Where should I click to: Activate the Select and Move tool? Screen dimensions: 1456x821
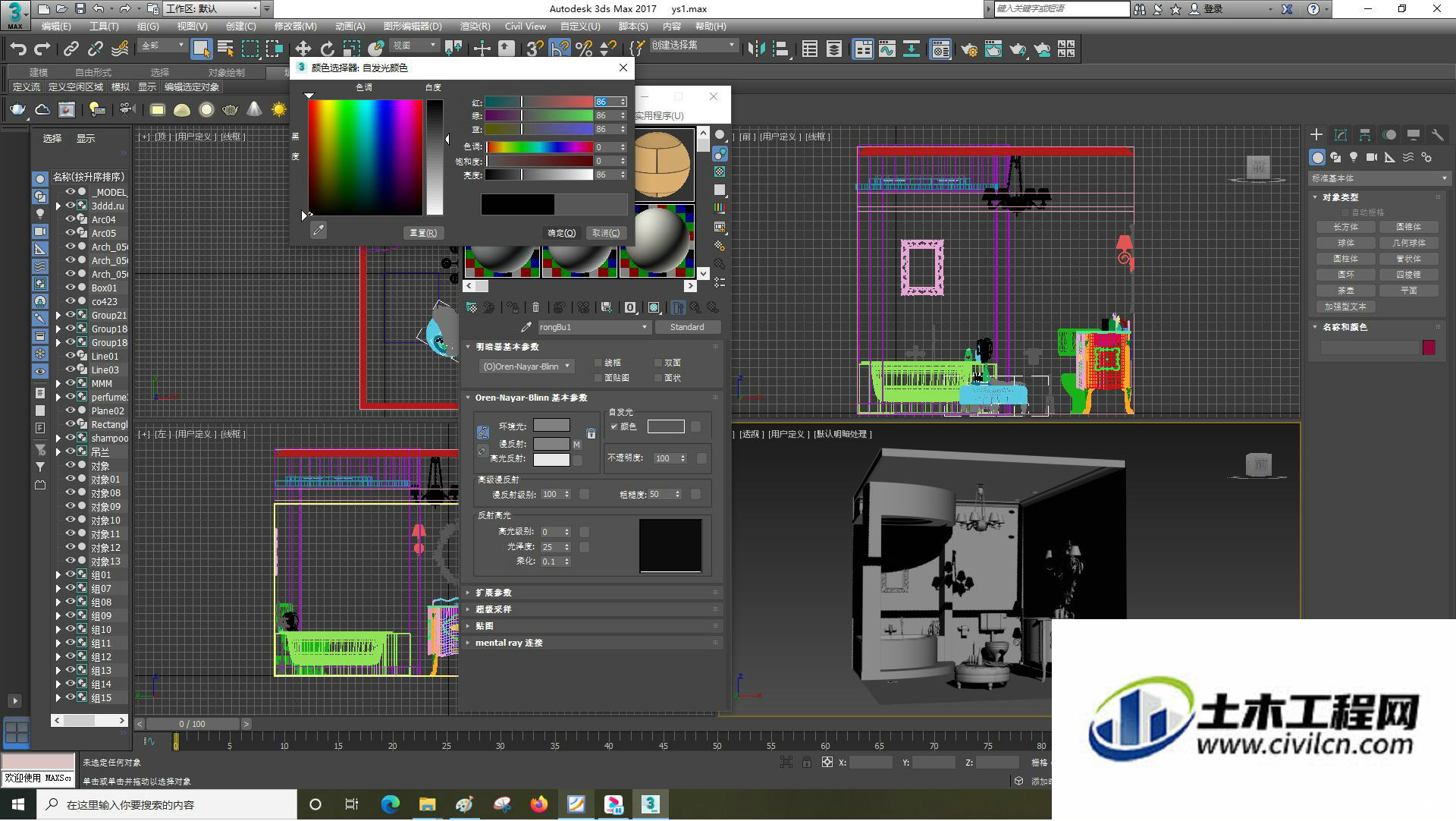pos(303,49)
